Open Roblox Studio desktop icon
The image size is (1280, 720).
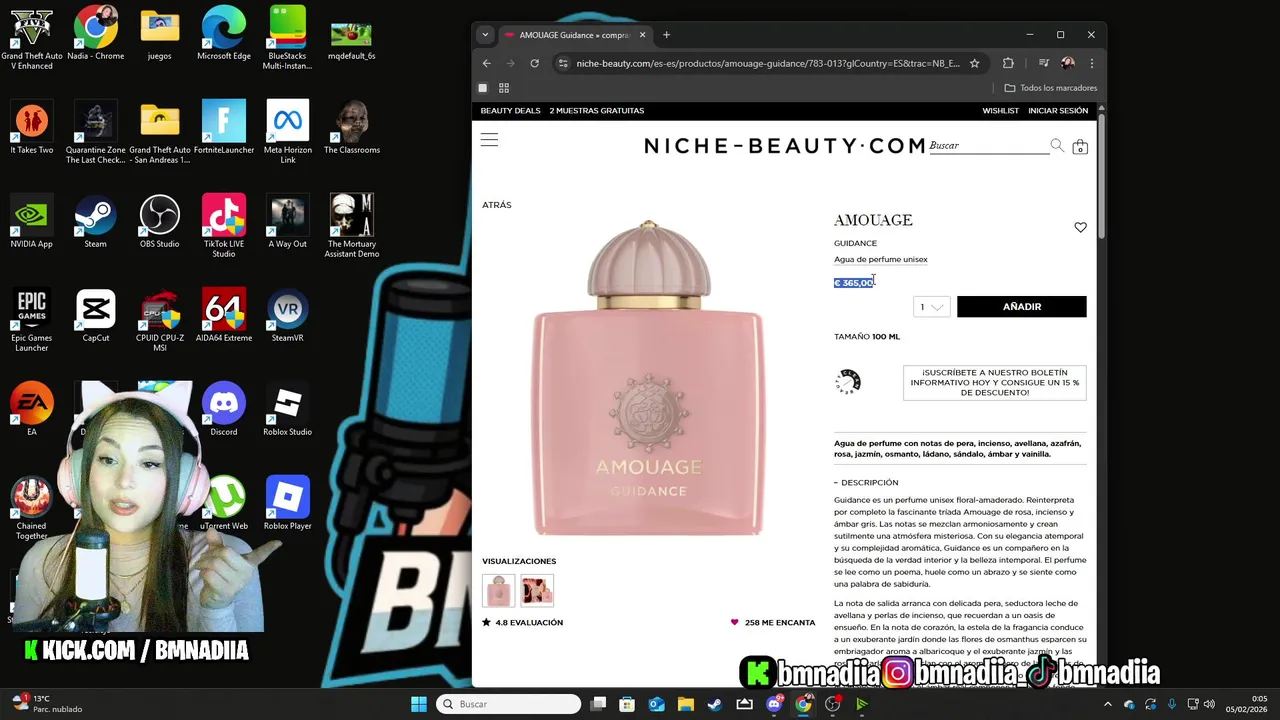tap(288, 409)
